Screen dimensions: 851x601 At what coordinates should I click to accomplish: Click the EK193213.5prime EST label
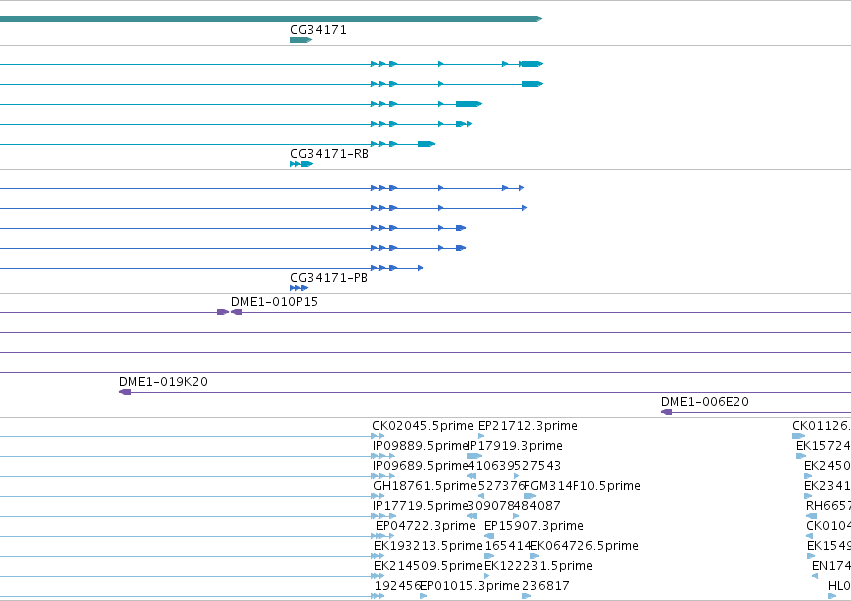[428, 546]
